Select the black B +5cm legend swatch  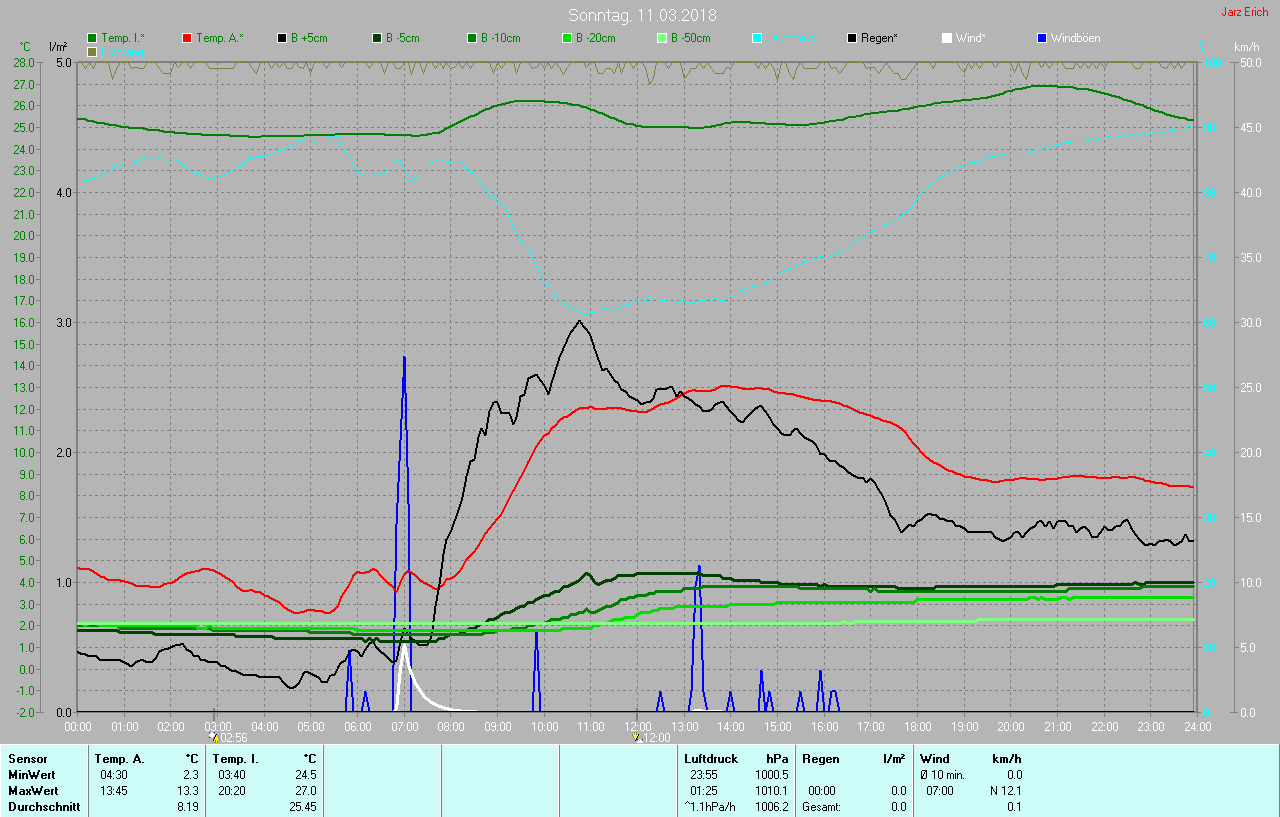(282, 38)
